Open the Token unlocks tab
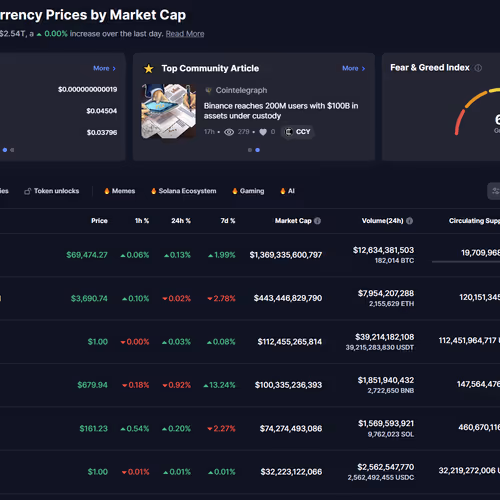The image size is (500, 500). (x=52, y=191)
